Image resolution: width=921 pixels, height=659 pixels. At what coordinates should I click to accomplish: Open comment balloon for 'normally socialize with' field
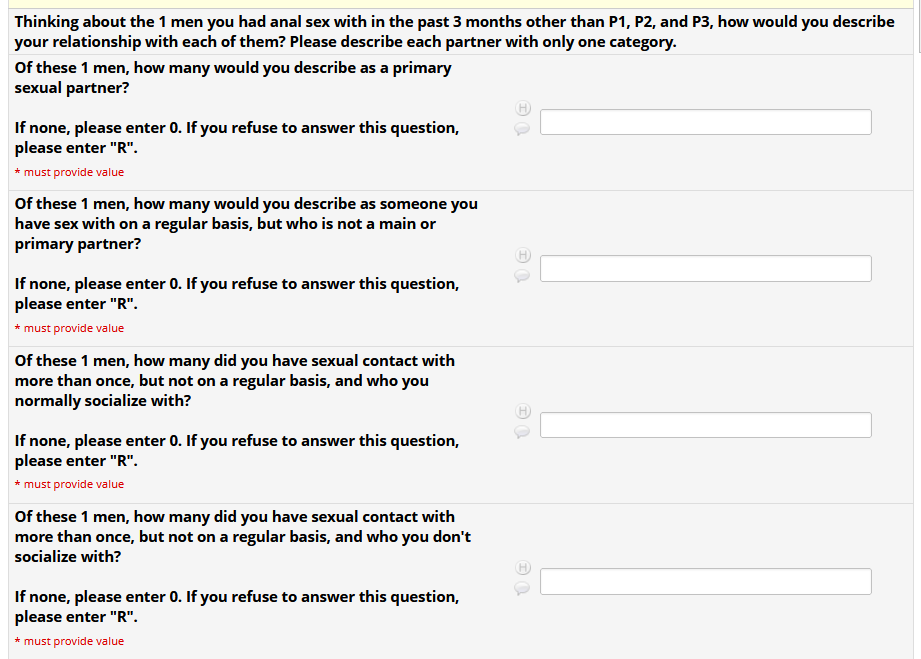[x=521, y=432]
